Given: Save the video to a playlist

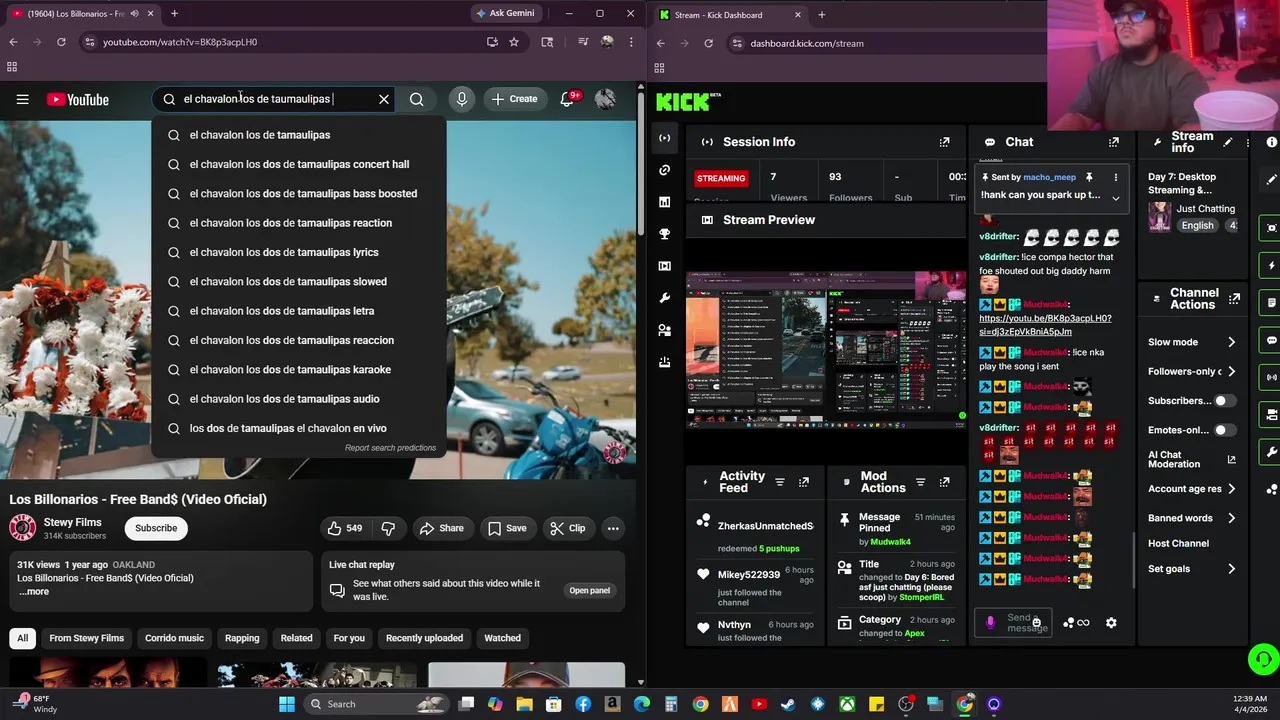Looking at the screenshot, I should [507, 528].
